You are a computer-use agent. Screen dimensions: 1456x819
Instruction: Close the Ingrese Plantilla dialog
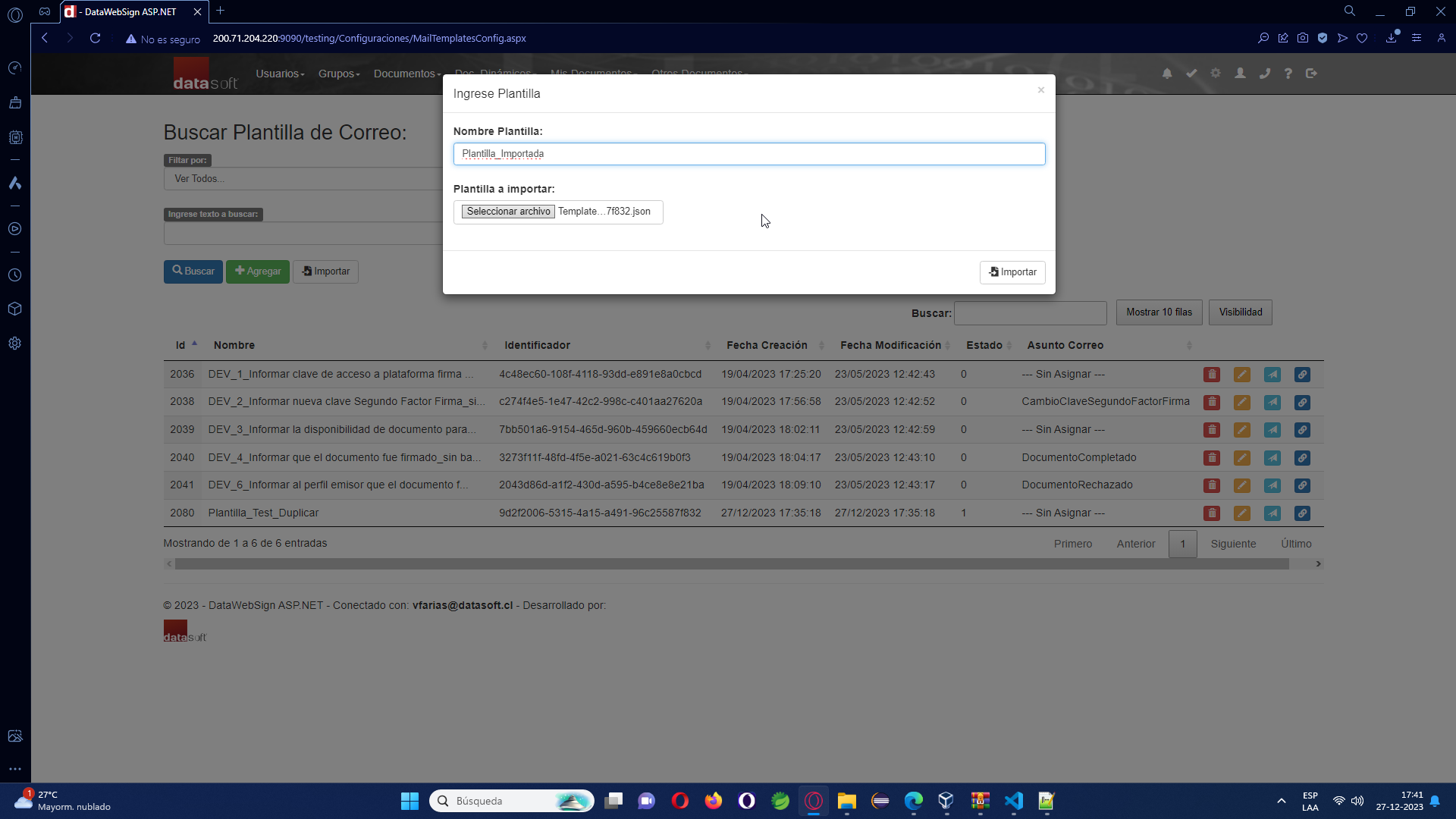coord(1041,90)
